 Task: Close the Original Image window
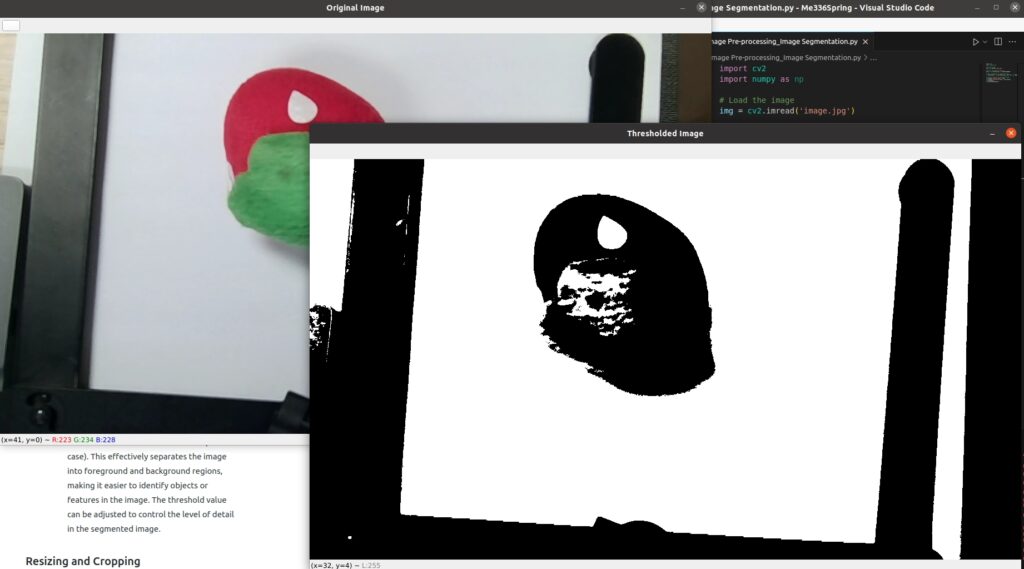[701, 7]
